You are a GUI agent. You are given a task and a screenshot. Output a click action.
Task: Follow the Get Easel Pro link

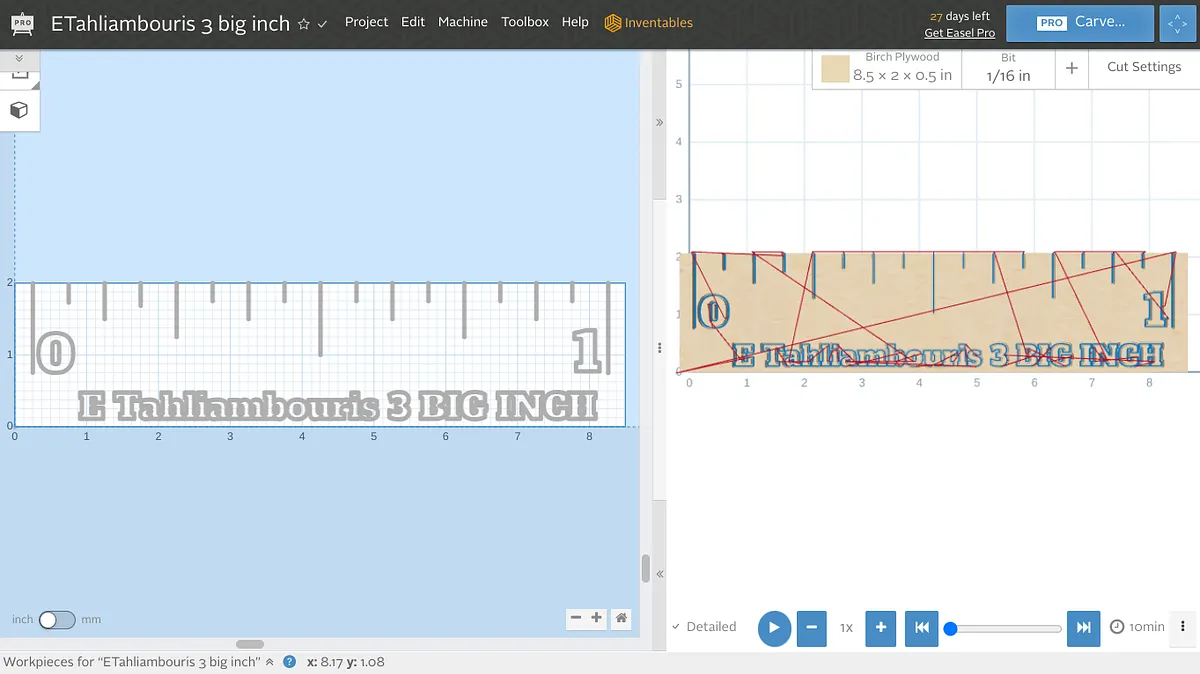point(959,33)
